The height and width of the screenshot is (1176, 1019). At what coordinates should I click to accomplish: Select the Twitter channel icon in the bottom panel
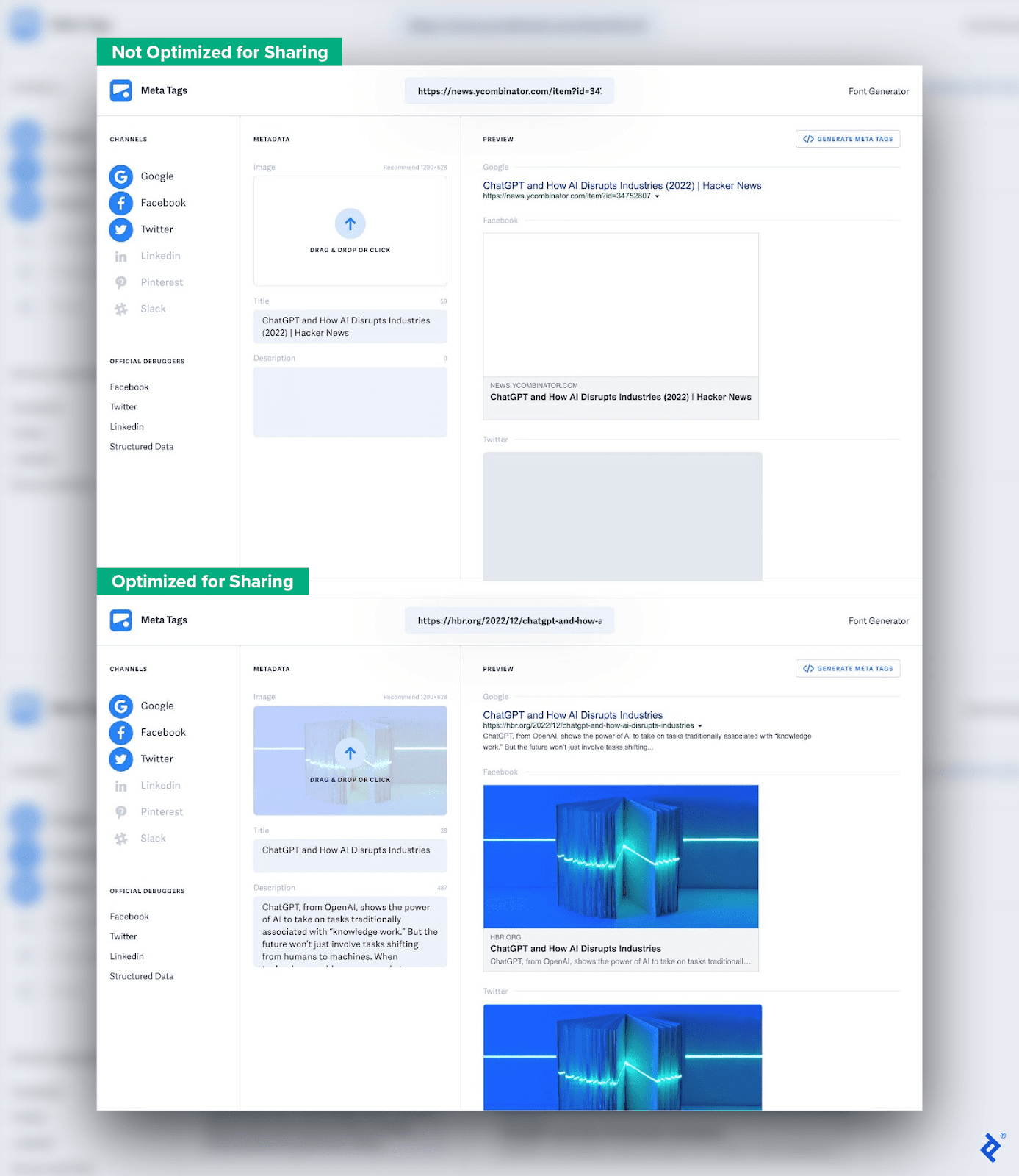click(120, 759)
